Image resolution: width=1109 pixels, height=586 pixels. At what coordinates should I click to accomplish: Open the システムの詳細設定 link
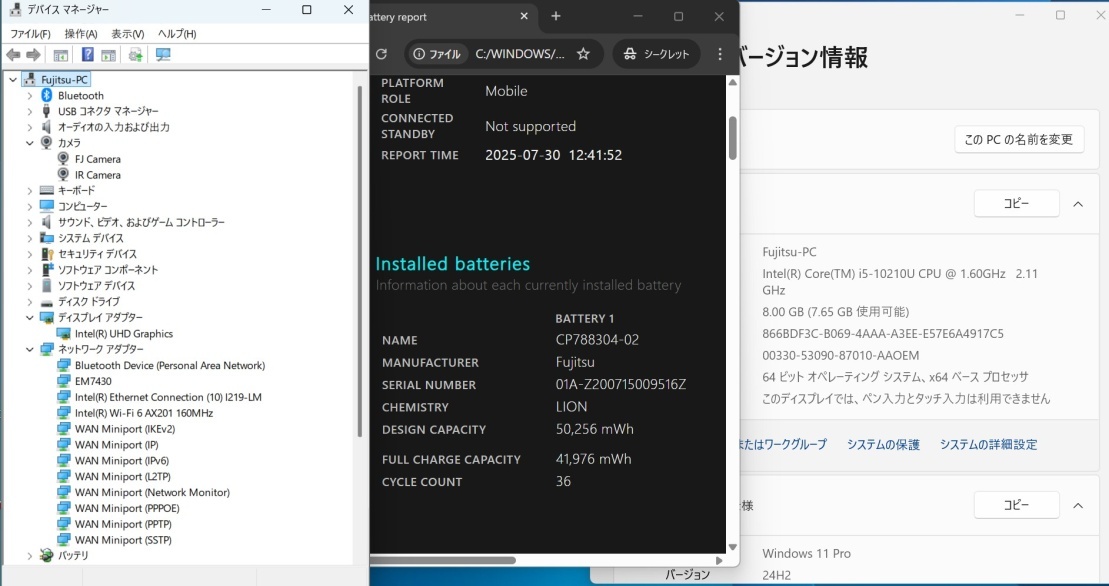tap(988, 445)
